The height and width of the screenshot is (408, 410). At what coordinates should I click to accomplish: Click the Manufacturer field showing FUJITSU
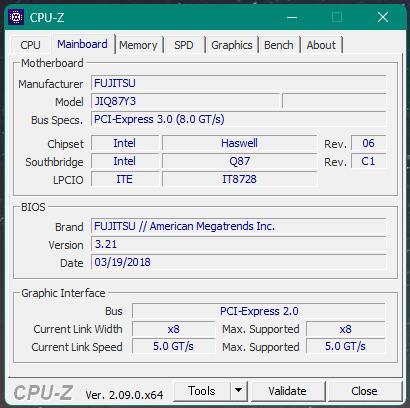click(x=239, y=83)
